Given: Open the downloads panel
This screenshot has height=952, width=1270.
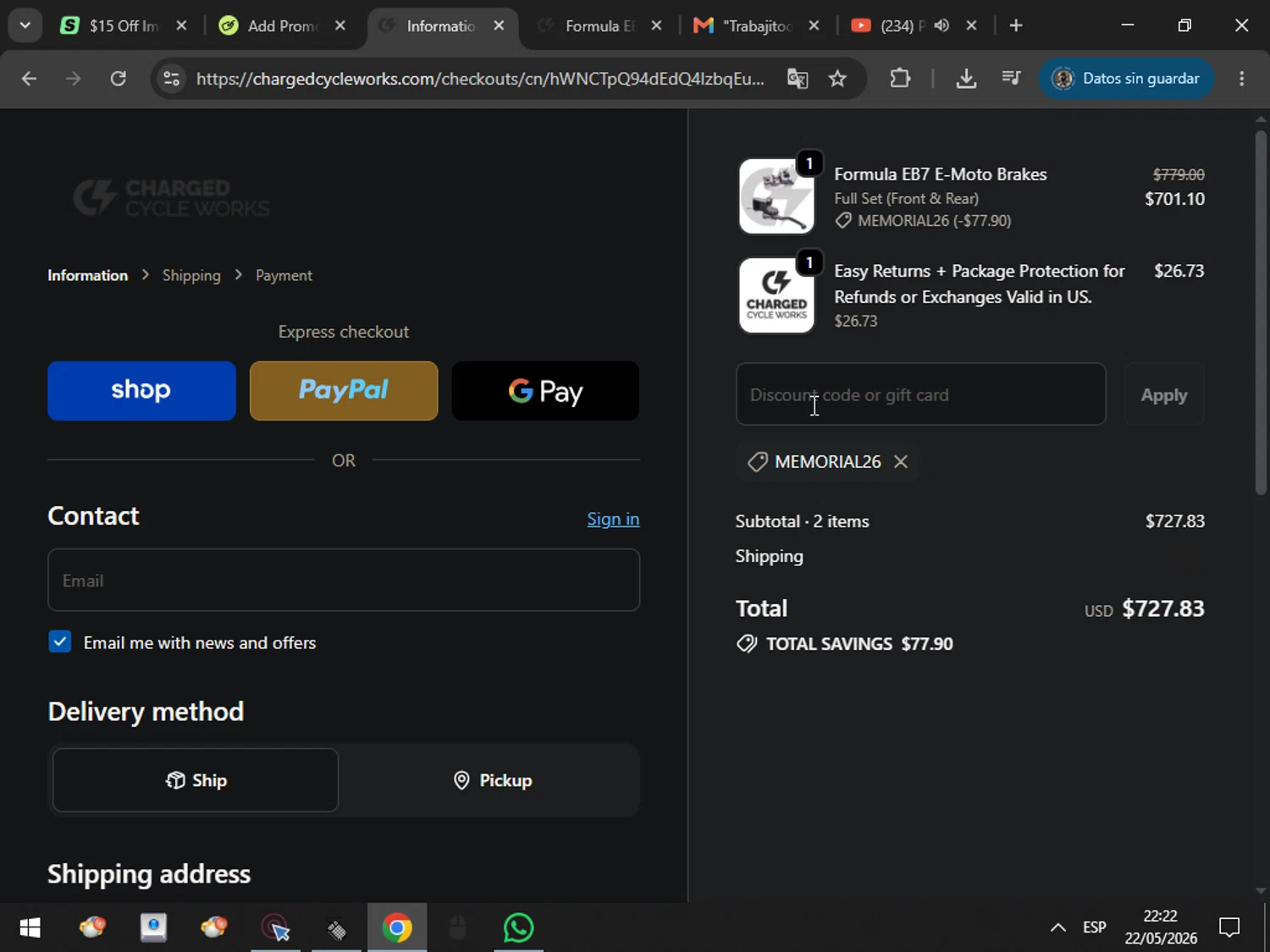Looking at the screenshot, I should (x=966, y=79).
